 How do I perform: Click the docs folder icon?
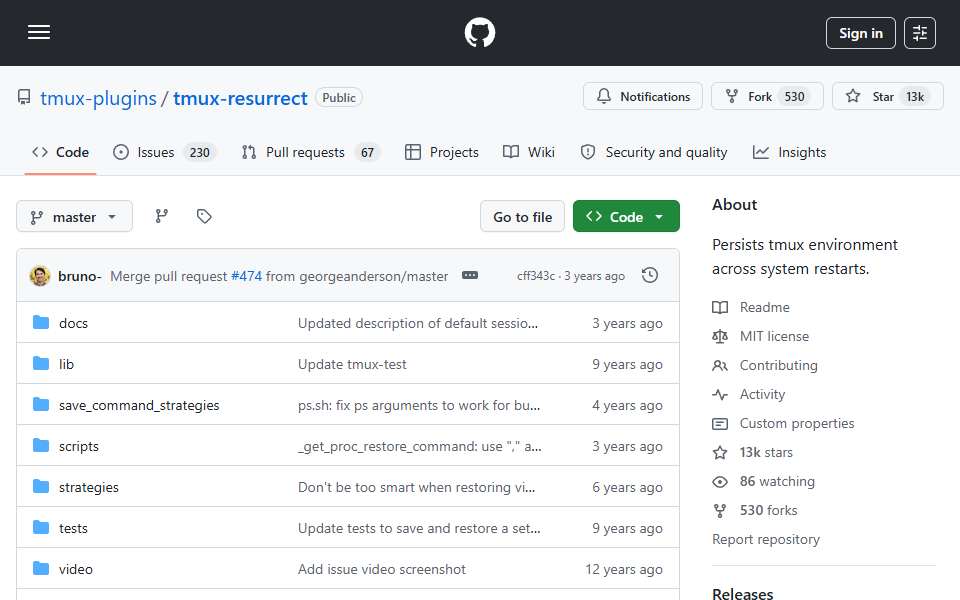(41, 323)
